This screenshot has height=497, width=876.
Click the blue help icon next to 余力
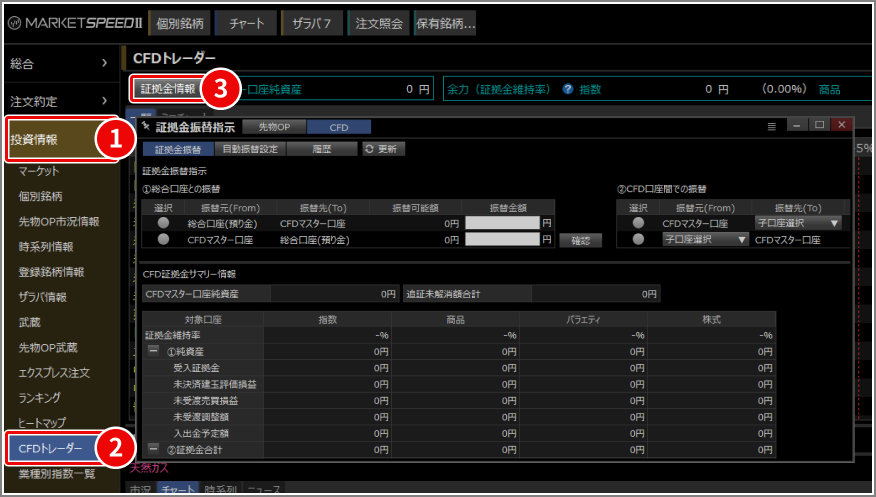point(568,89)
